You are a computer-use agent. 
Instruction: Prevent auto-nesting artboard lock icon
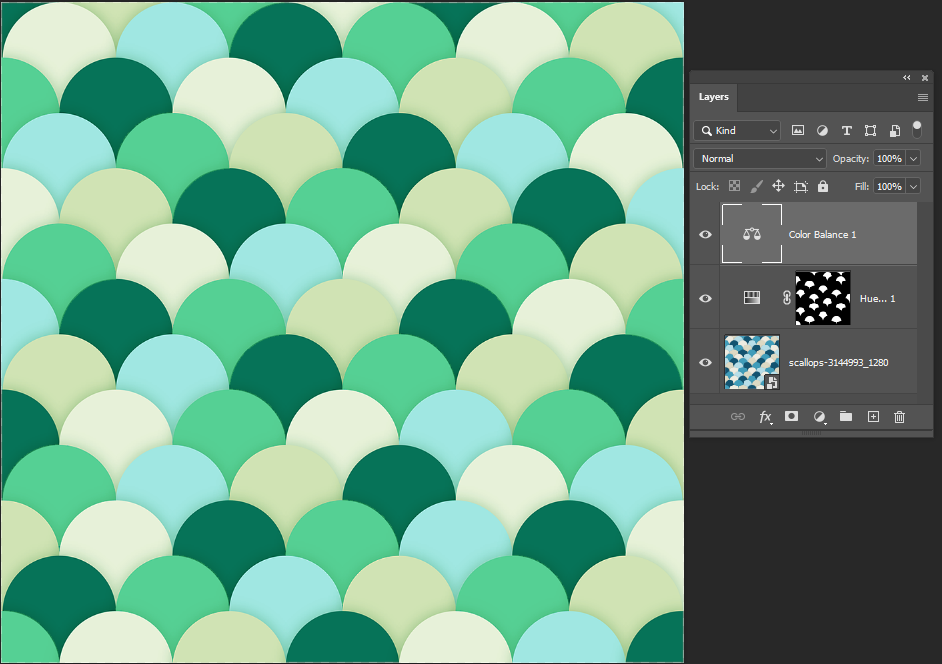tap(801, 186)
